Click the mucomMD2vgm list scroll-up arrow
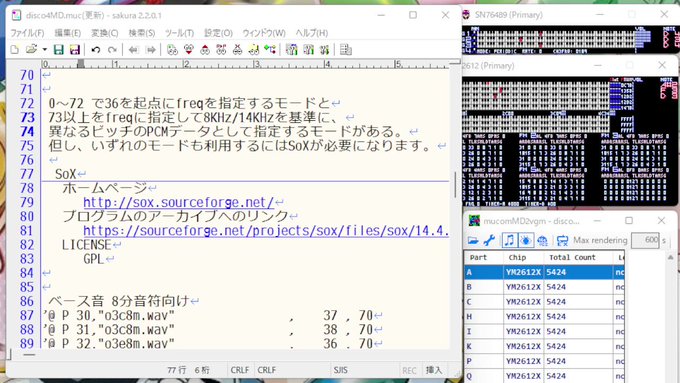Screen dimensions: 680x383 click(x=670, y=257)
